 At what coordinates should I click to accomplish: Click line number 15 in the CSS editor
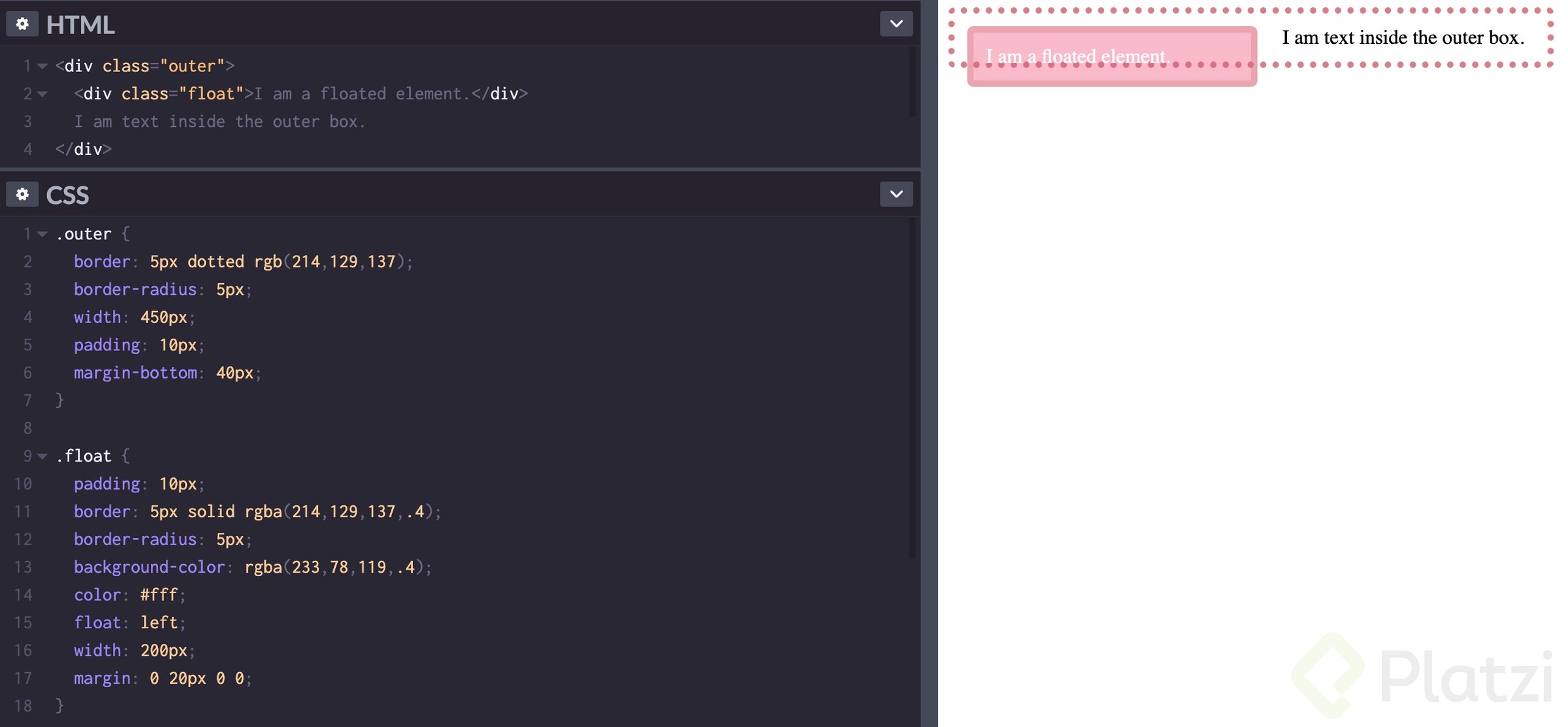24,622
